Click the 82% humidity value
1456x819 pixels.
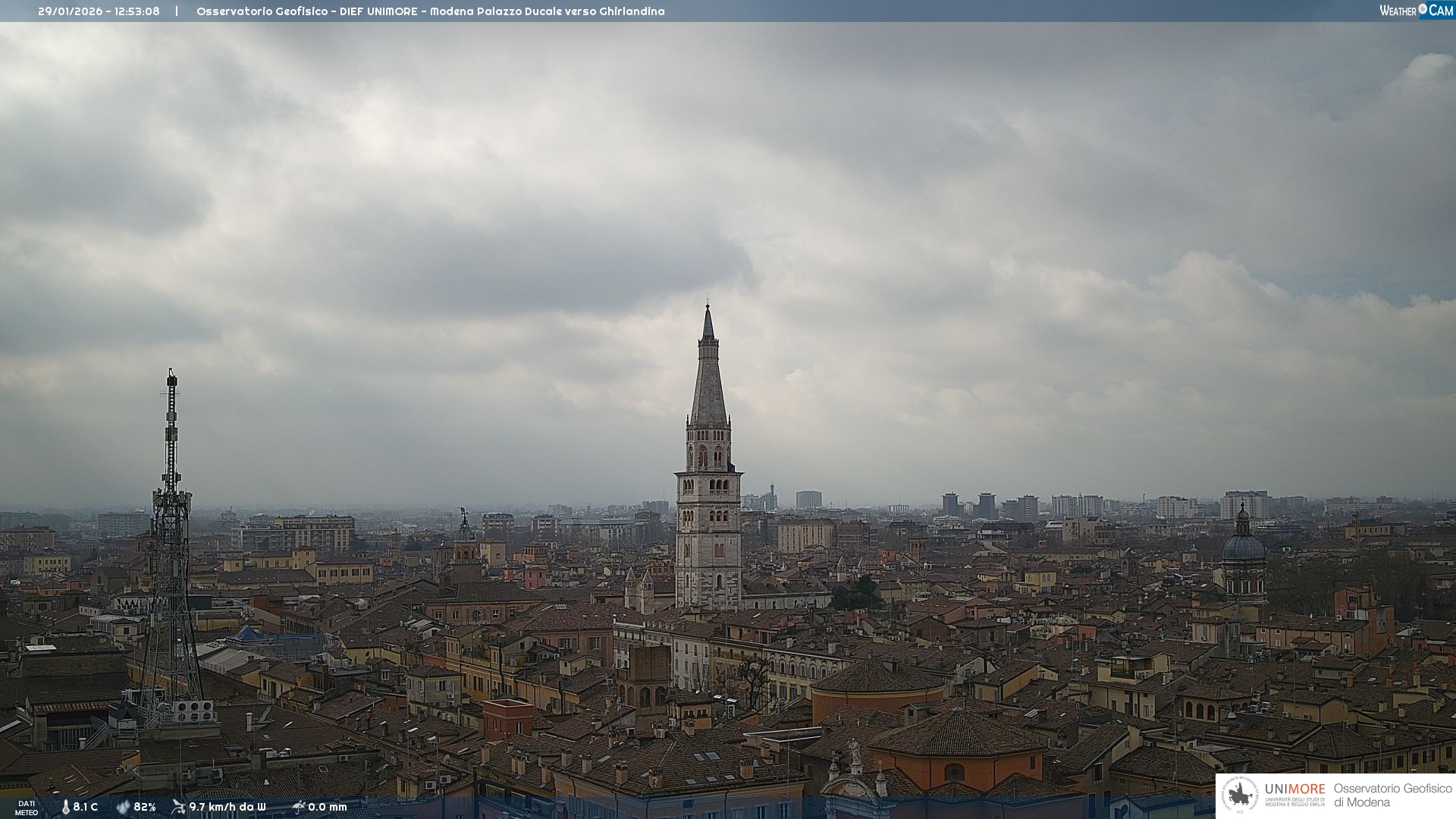[145, 808]
